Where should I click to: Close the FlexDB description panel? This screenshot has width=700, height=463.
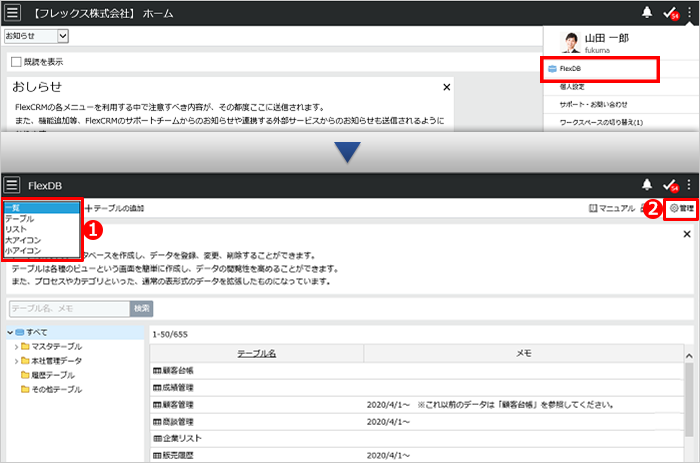pos(687,234)
